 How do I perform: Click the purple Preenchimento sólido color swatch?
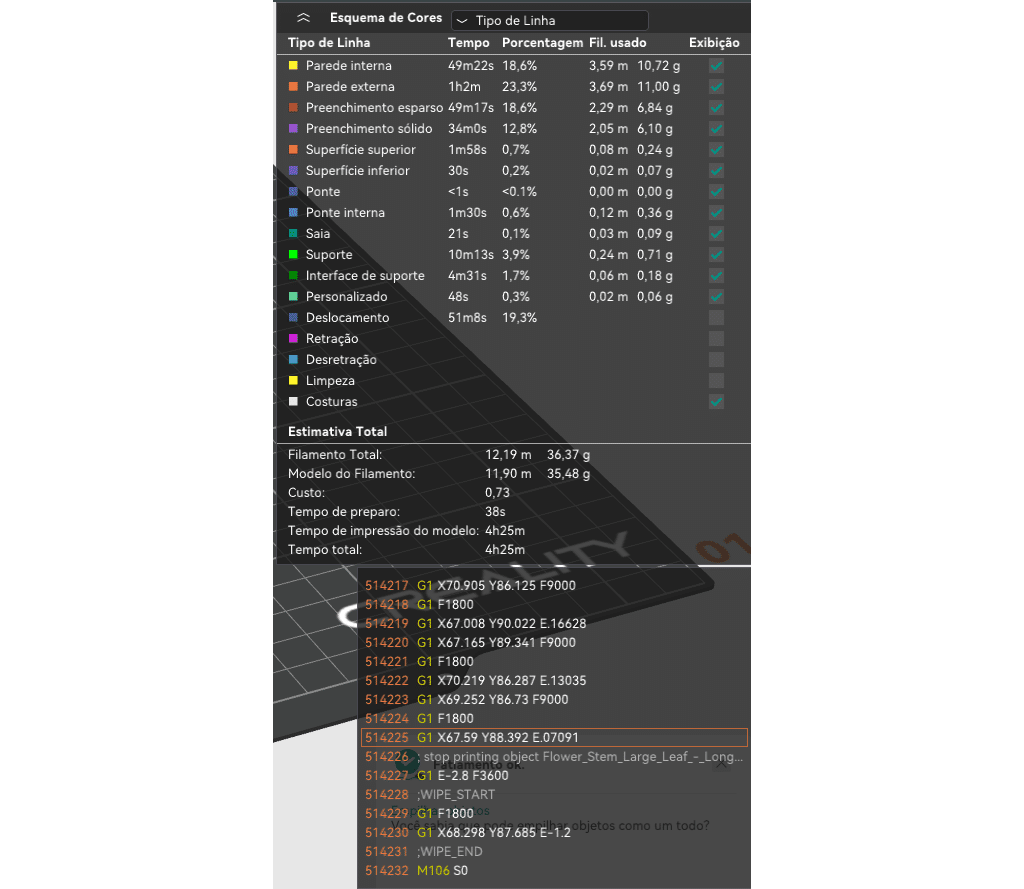click(x=293, y=129)
